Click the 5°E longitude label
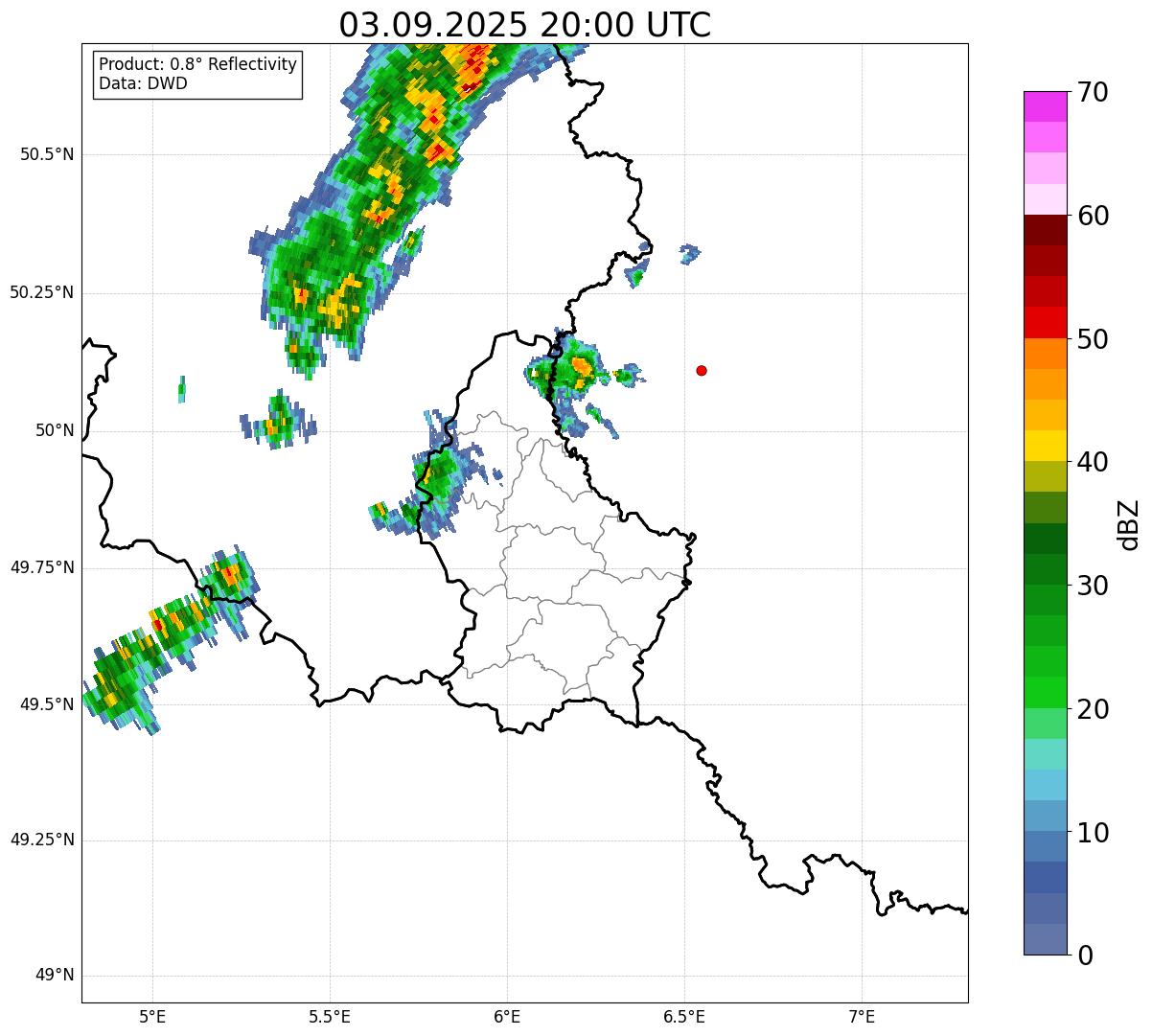Screen dimensions: 1152x1036 [x=152, y=1016]
